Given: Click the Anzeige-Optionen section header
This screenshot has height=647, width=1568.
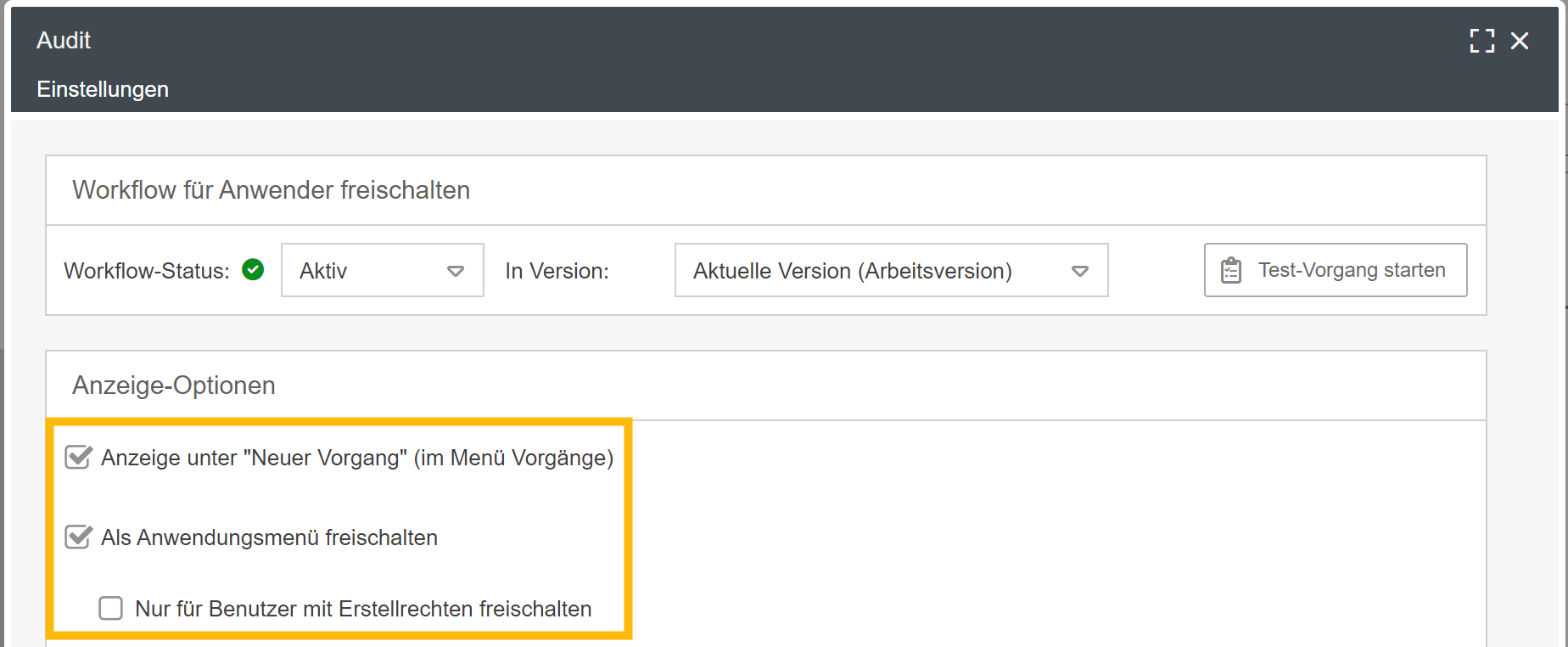Looking at the screenshot, I should pyautogui.click(x=174, y=385).
